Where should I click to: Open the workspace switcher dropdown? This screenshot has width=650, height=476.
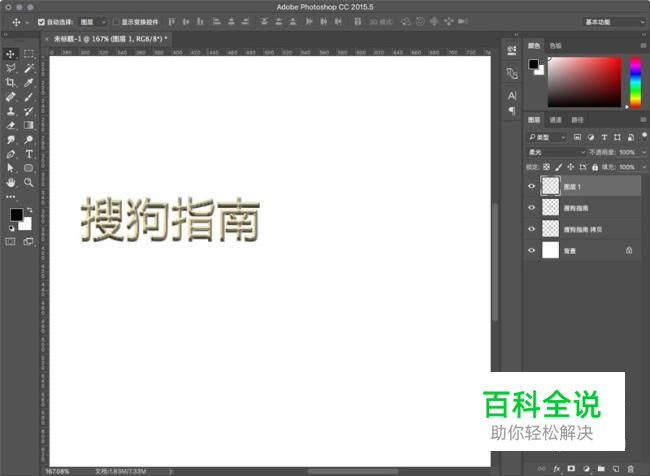point(614,22)
